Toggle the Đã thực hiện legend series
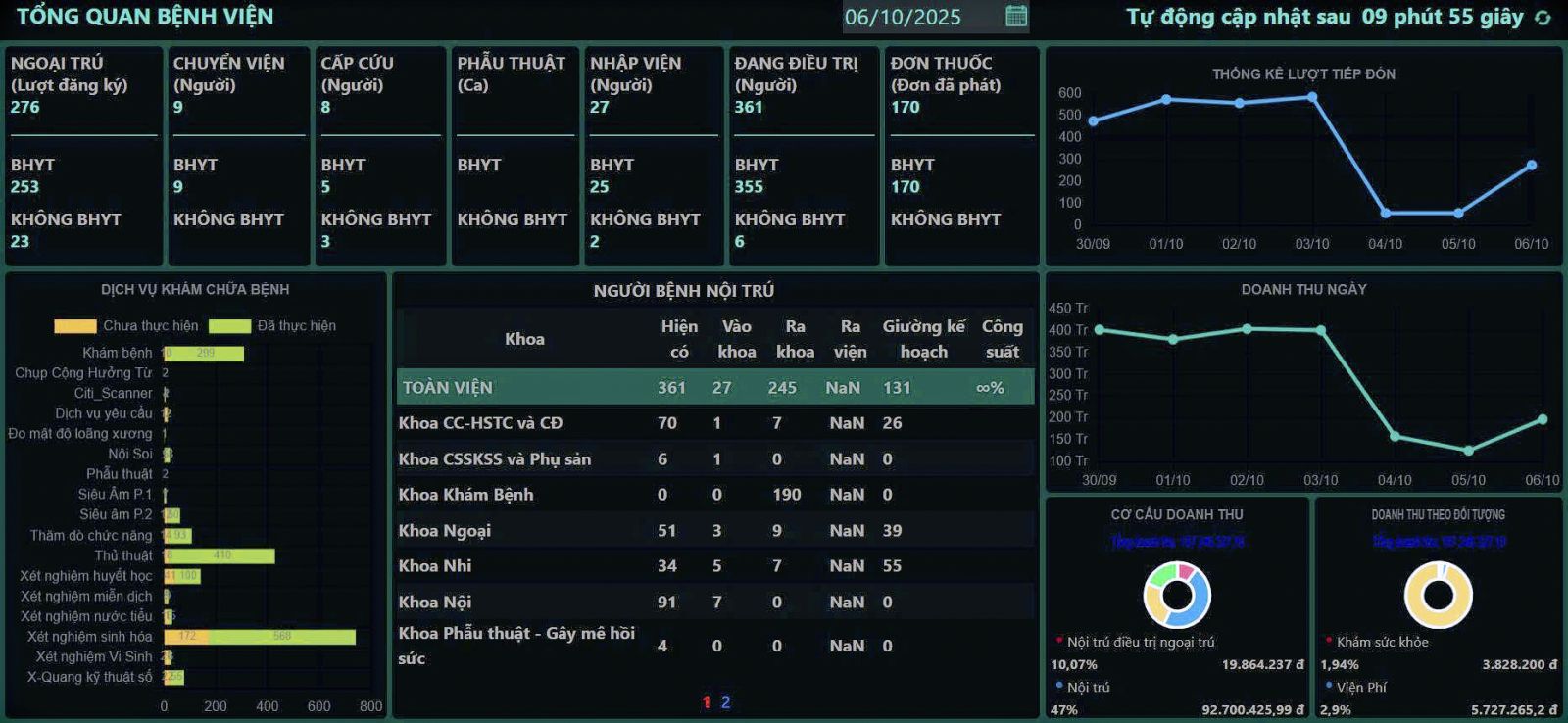 click(229, 326)
